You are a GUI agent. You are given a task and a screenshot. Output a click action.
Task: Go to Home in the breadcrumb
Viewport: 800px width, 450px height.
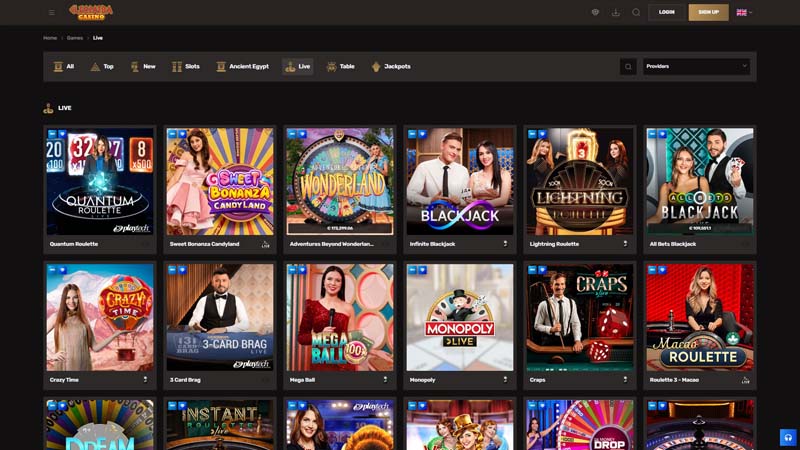tap(50, 38)
